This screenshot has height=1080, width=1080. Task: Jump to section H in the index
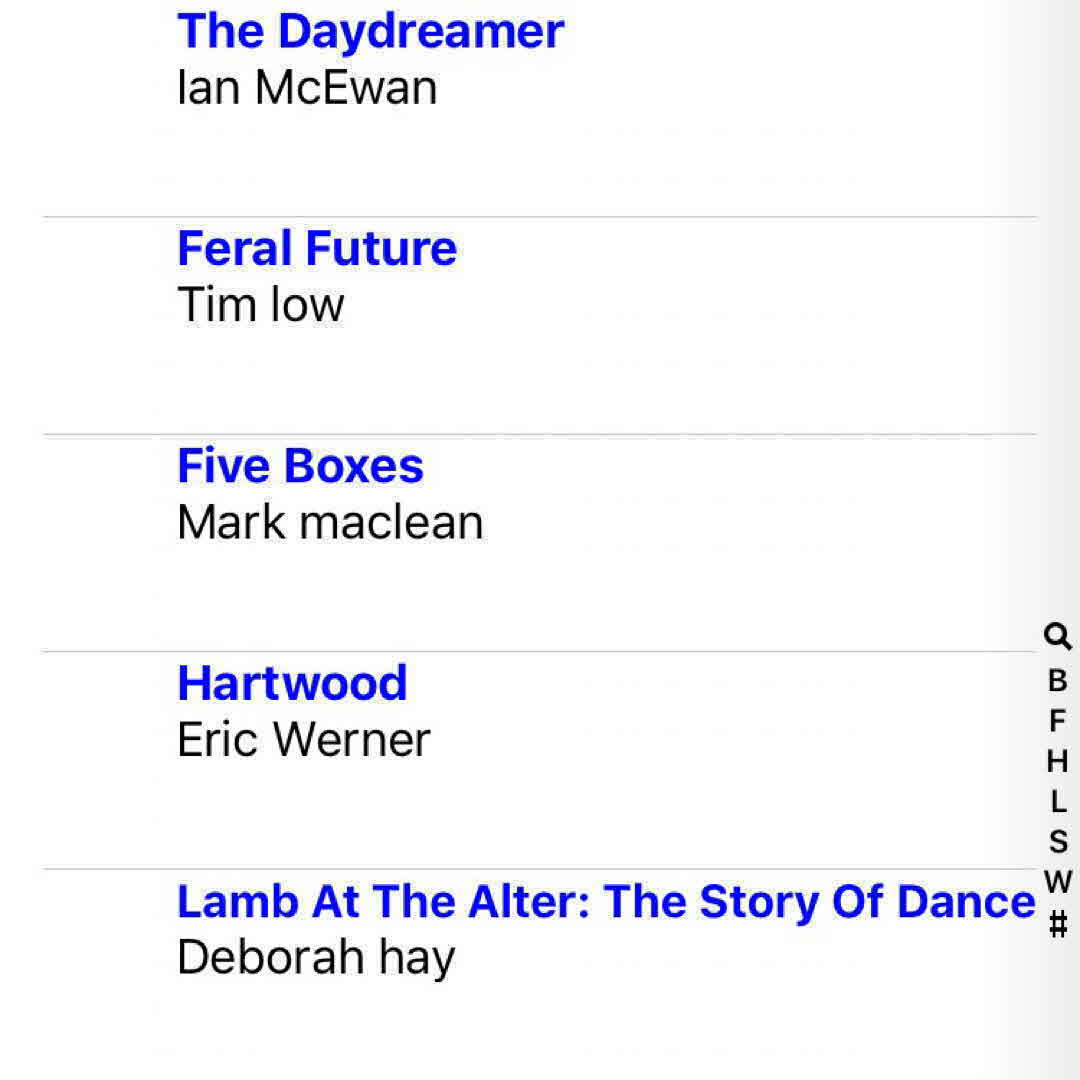(1058, 762)
